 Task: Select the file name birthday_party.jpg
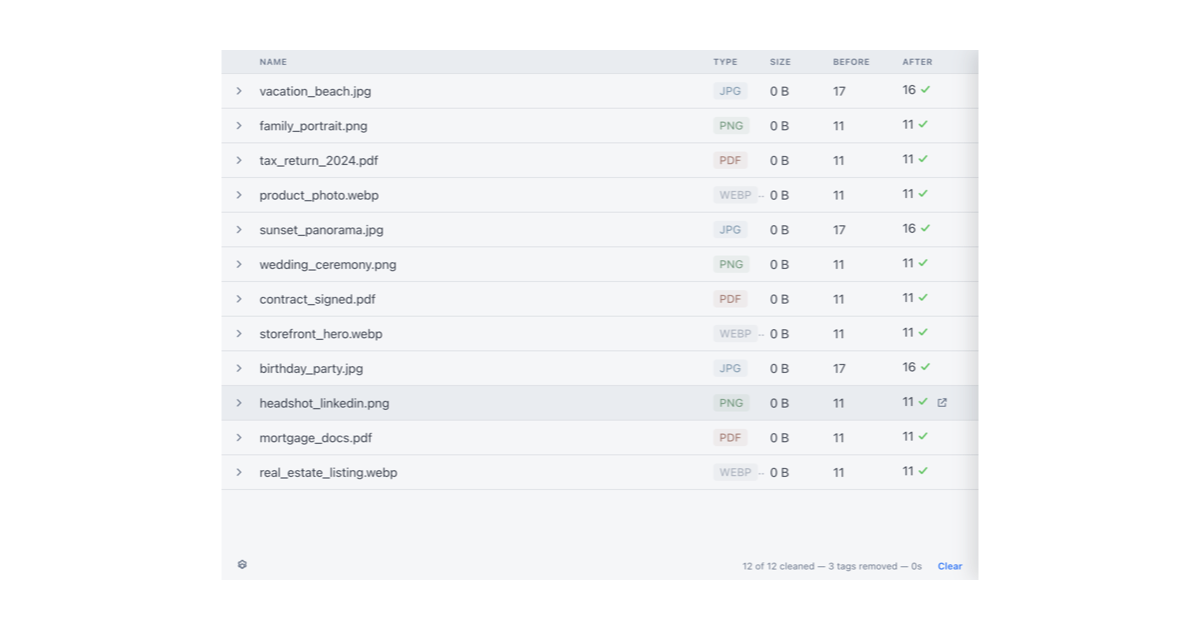coord(311,369)
